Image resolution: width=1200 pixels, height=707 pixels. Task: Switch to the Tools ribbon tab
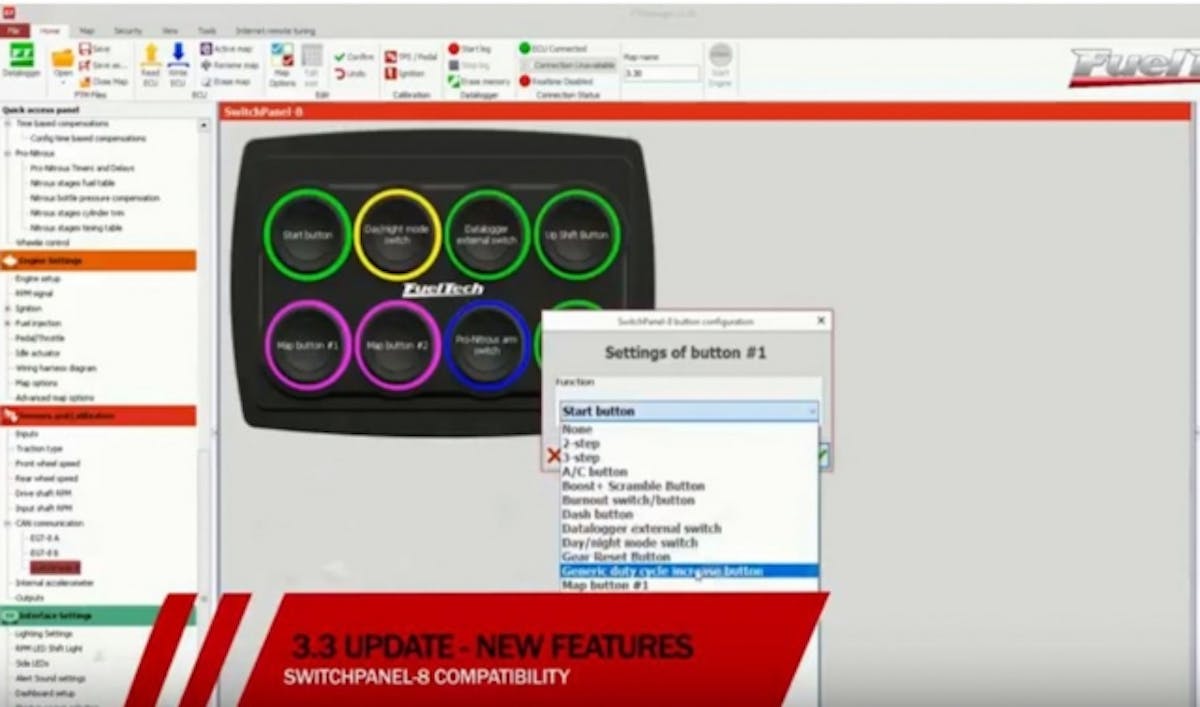206,31
